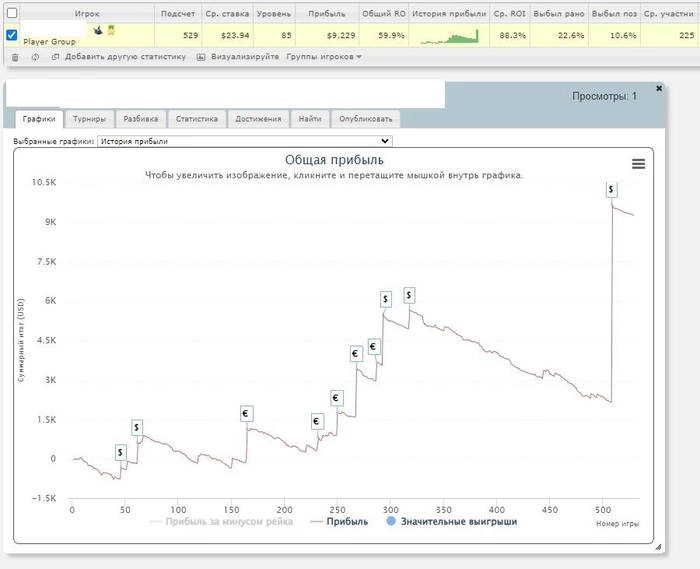Click the € marker near game 230
This screenshot has height=569, width=700.
(x=317, y=421)
